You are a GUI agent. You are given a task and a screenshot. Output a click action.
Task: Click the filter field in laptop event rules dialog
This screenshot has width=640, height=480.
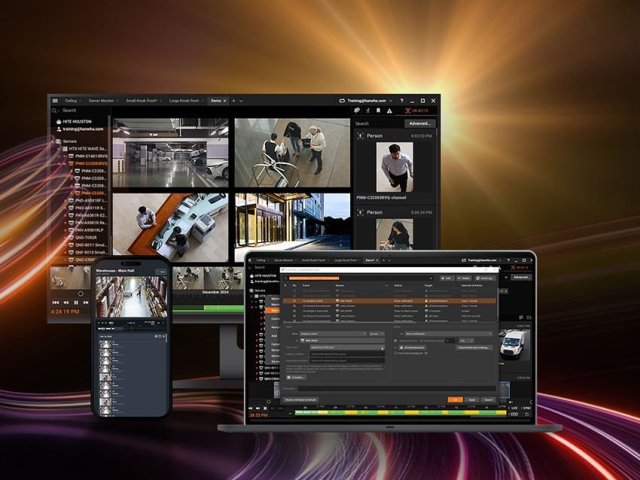[x=360, y=278]
